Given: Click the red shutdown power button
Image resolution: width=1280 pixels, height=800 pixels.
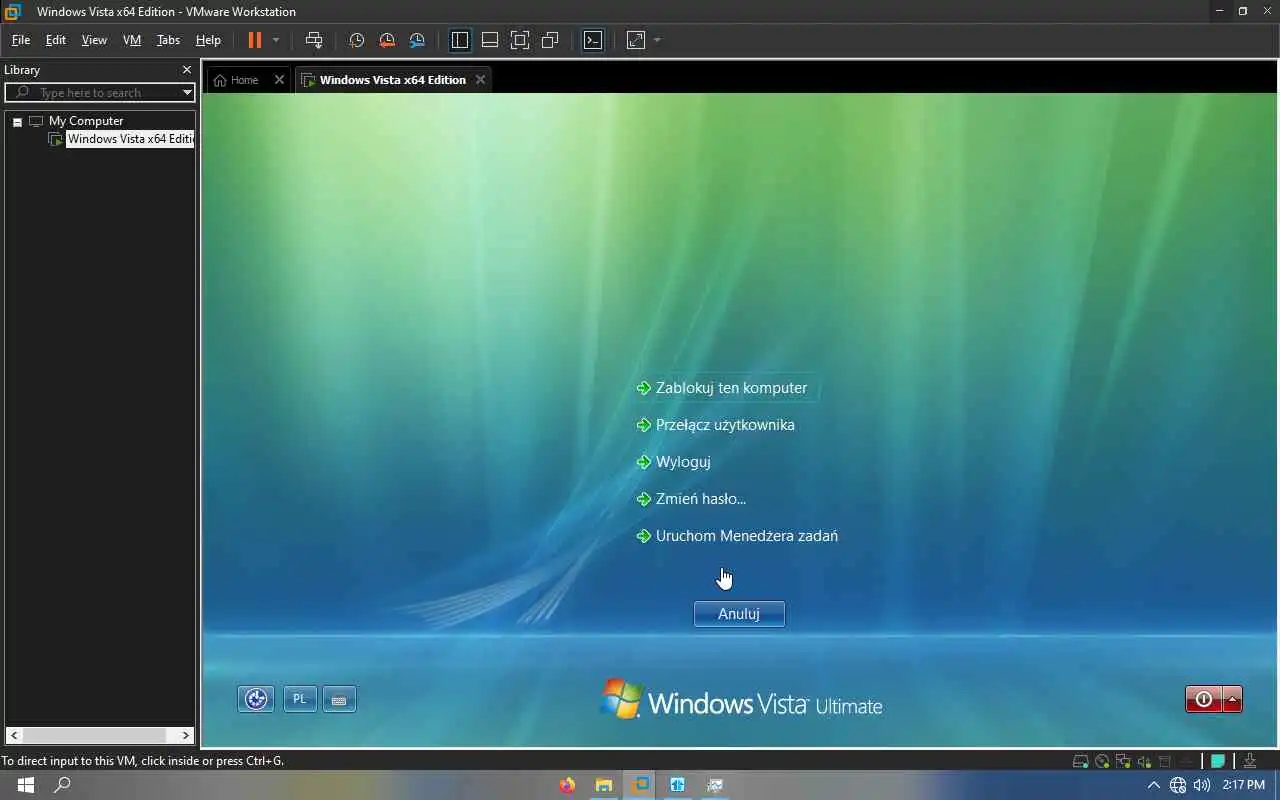Looking at the screenshot, I should pos(1204,699).
